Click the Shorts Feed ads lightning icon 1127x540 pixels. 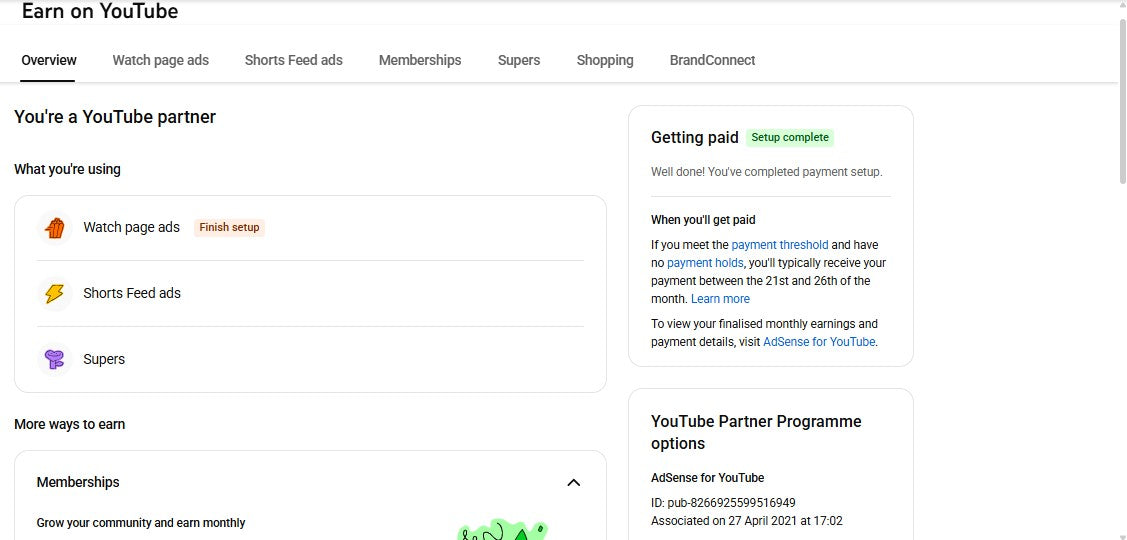pyautogui.click(x=54, y=293)
